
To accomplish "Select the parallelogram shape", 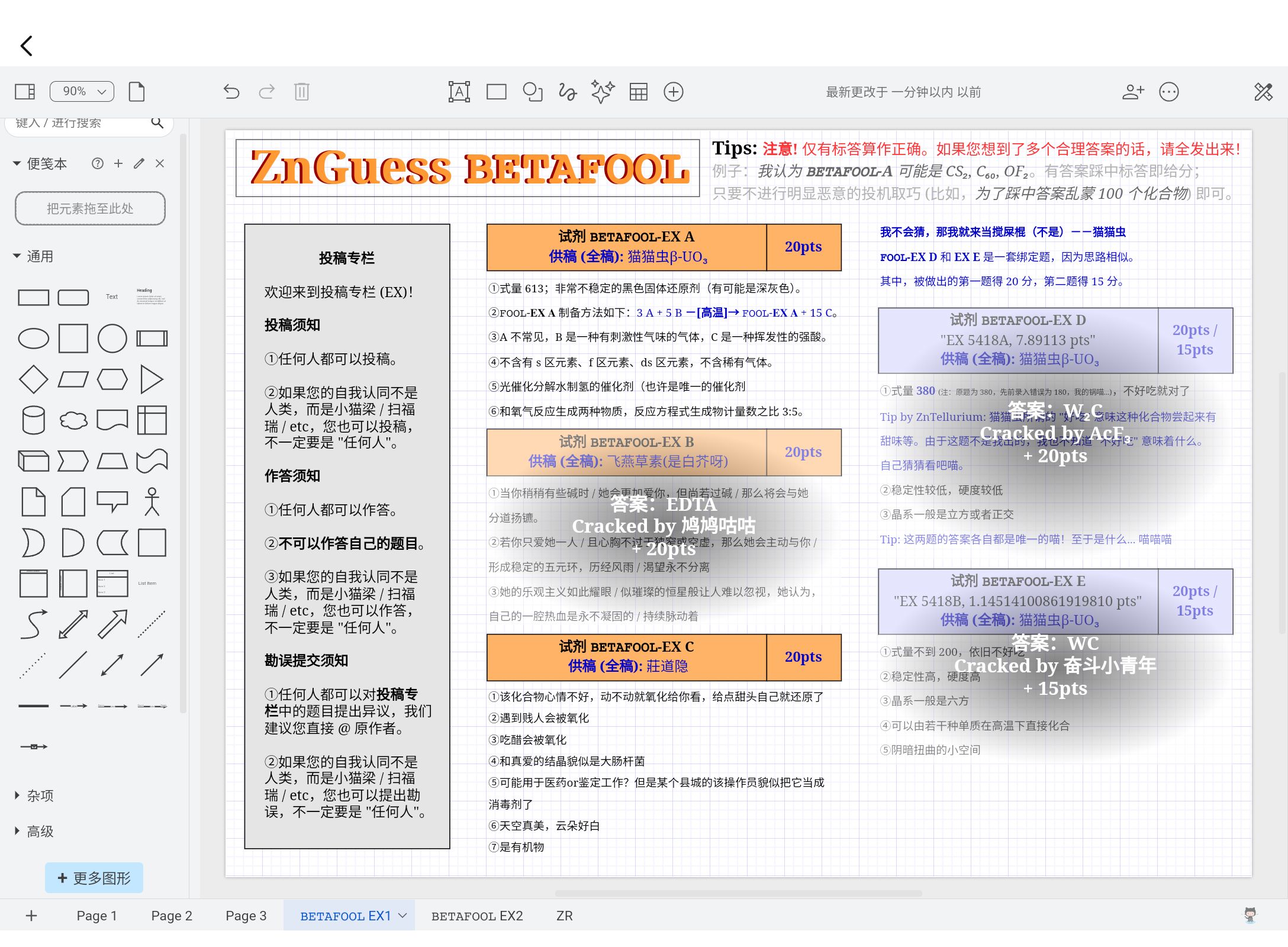I will 73,379.
